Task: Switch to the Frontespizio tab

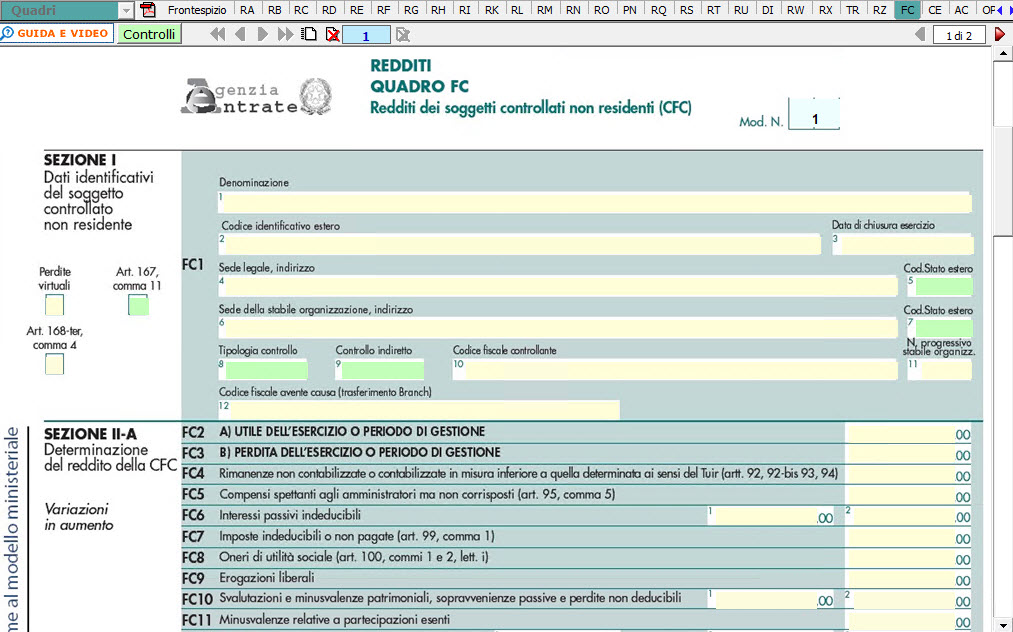Action: point(197,10)
